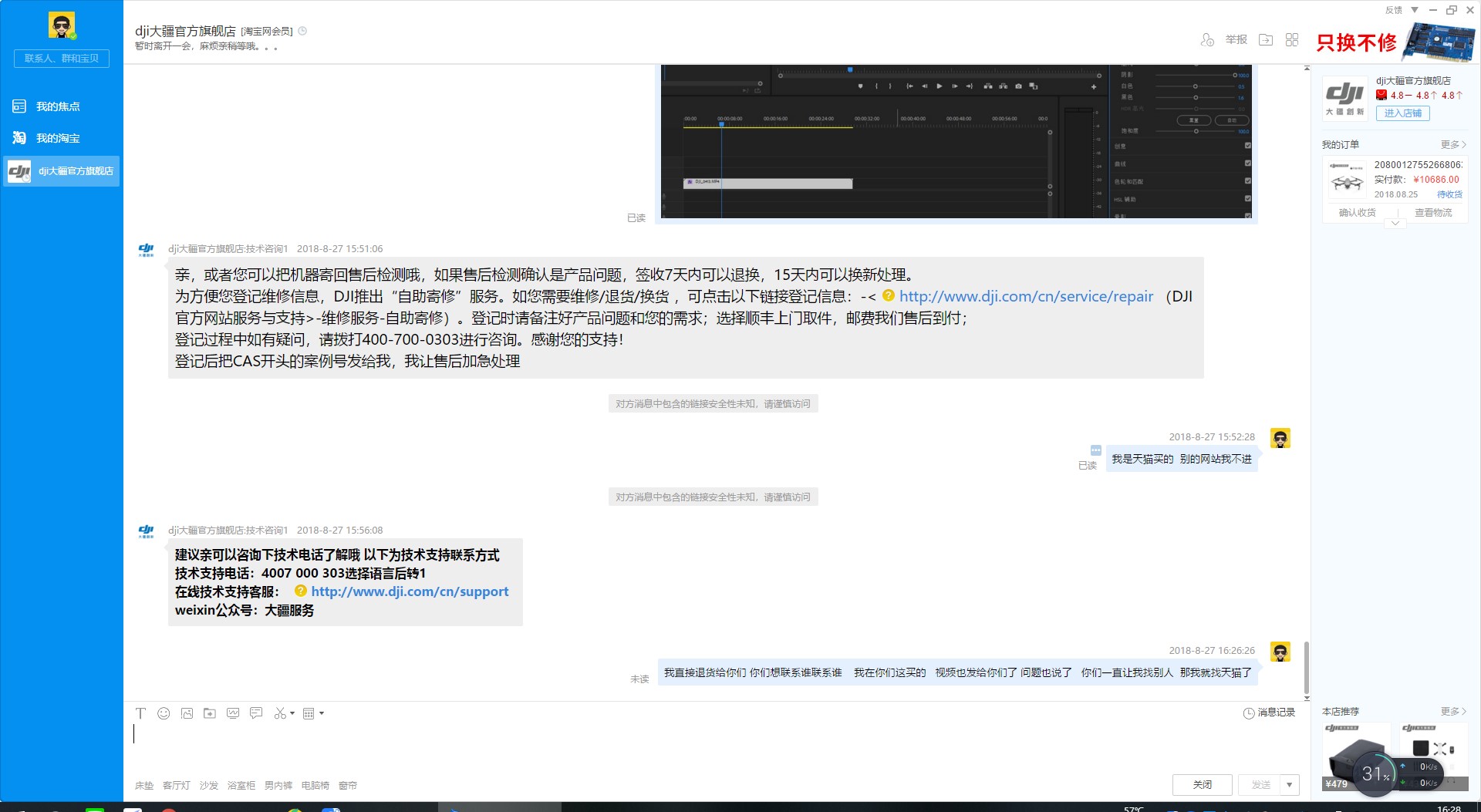Open the quick phrases speech-bubble icon
The image size is (1481, 812).
(x=256, y=713)
